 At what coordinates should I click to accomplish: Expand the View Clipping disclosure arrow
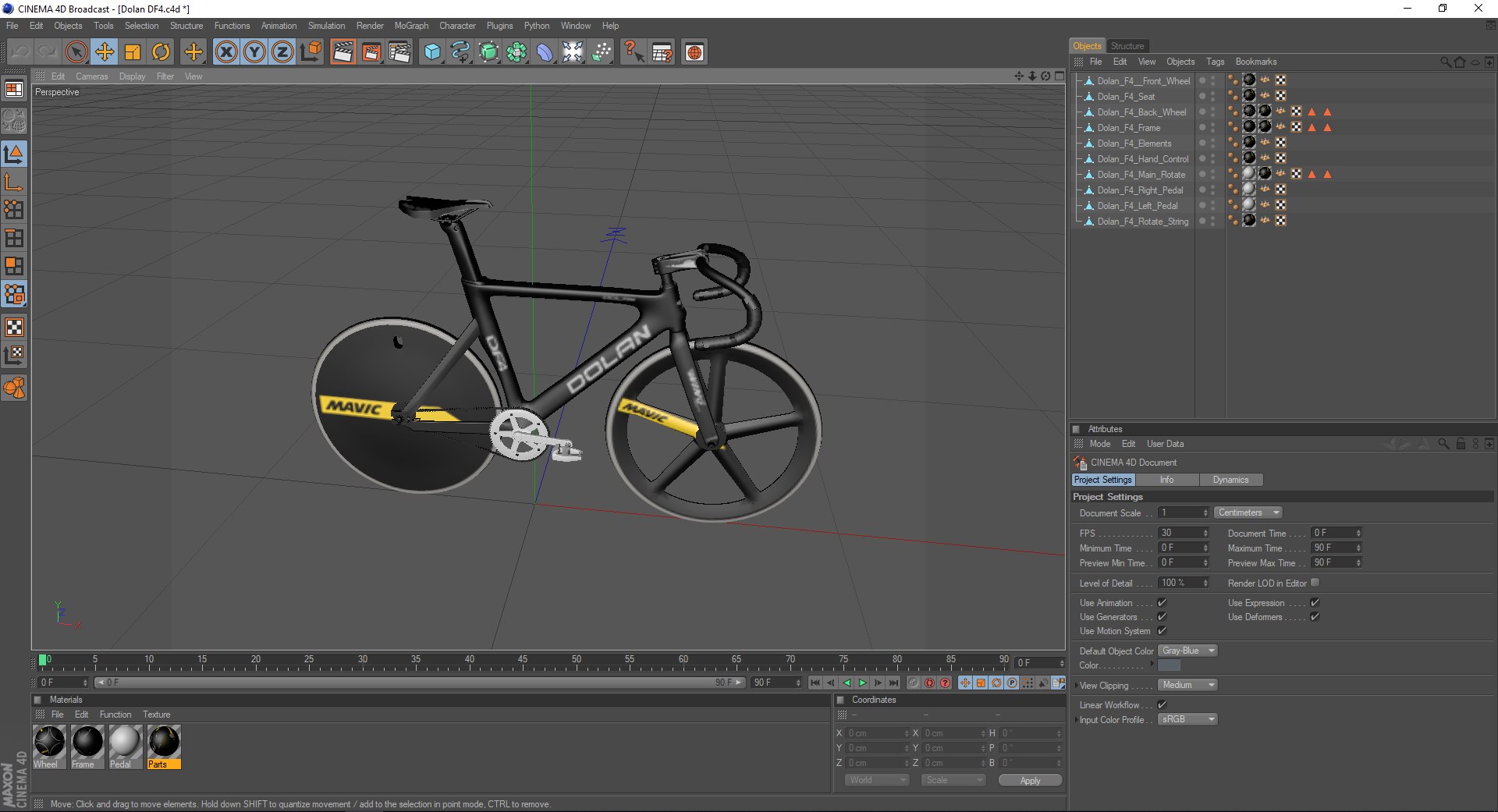click(x=1076, y=686)
